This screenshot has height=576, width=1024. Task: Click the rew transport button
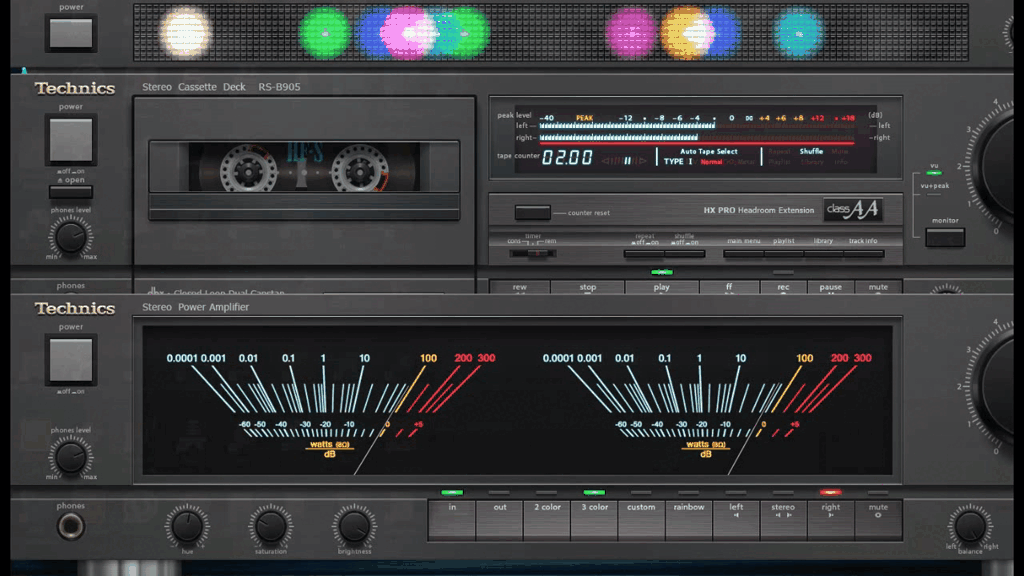click(519, 287)
